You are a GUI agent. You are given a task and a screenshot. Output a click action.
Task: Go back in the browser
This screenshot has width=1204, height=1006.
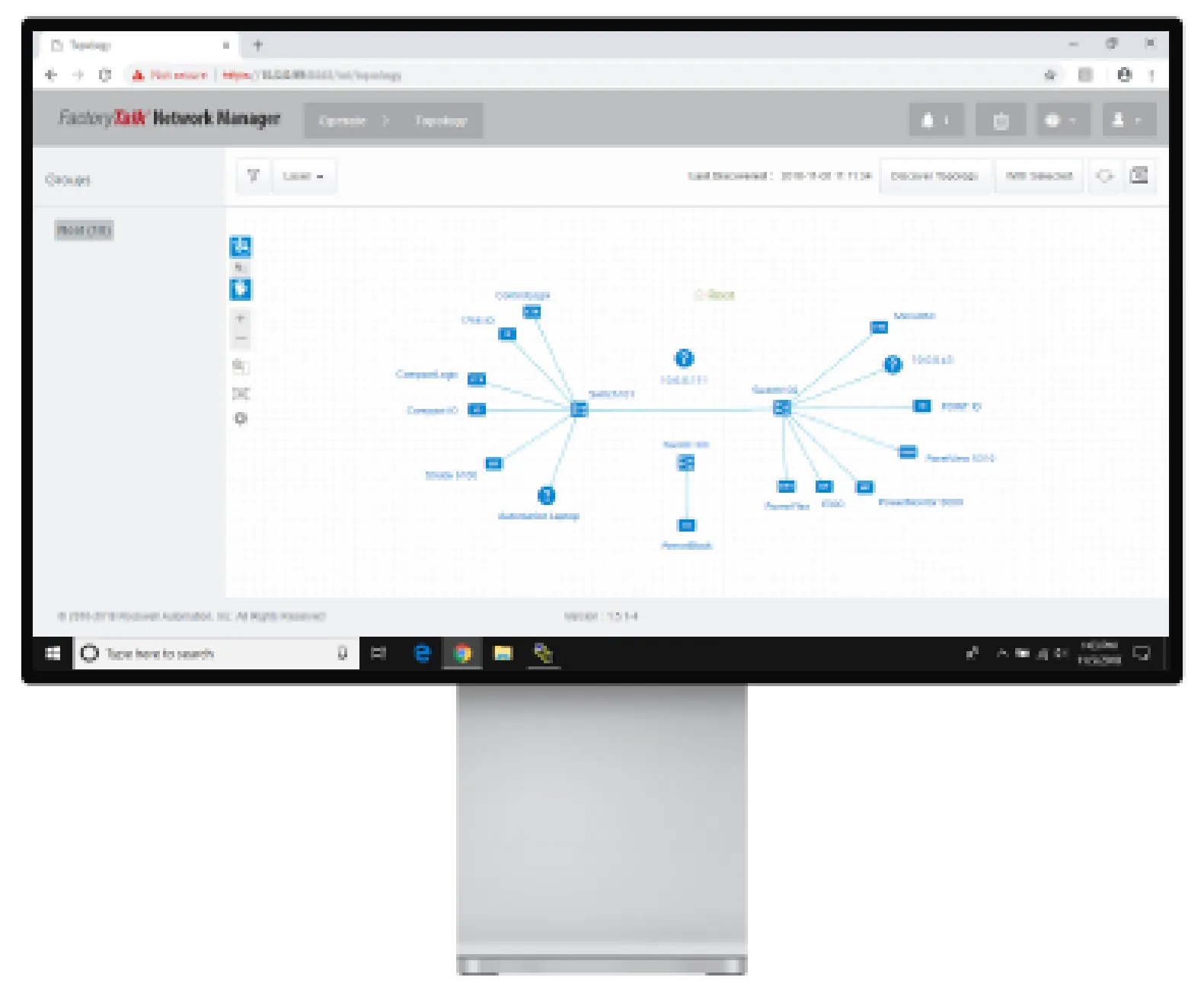pyautogui.click(x=51, y=75)
